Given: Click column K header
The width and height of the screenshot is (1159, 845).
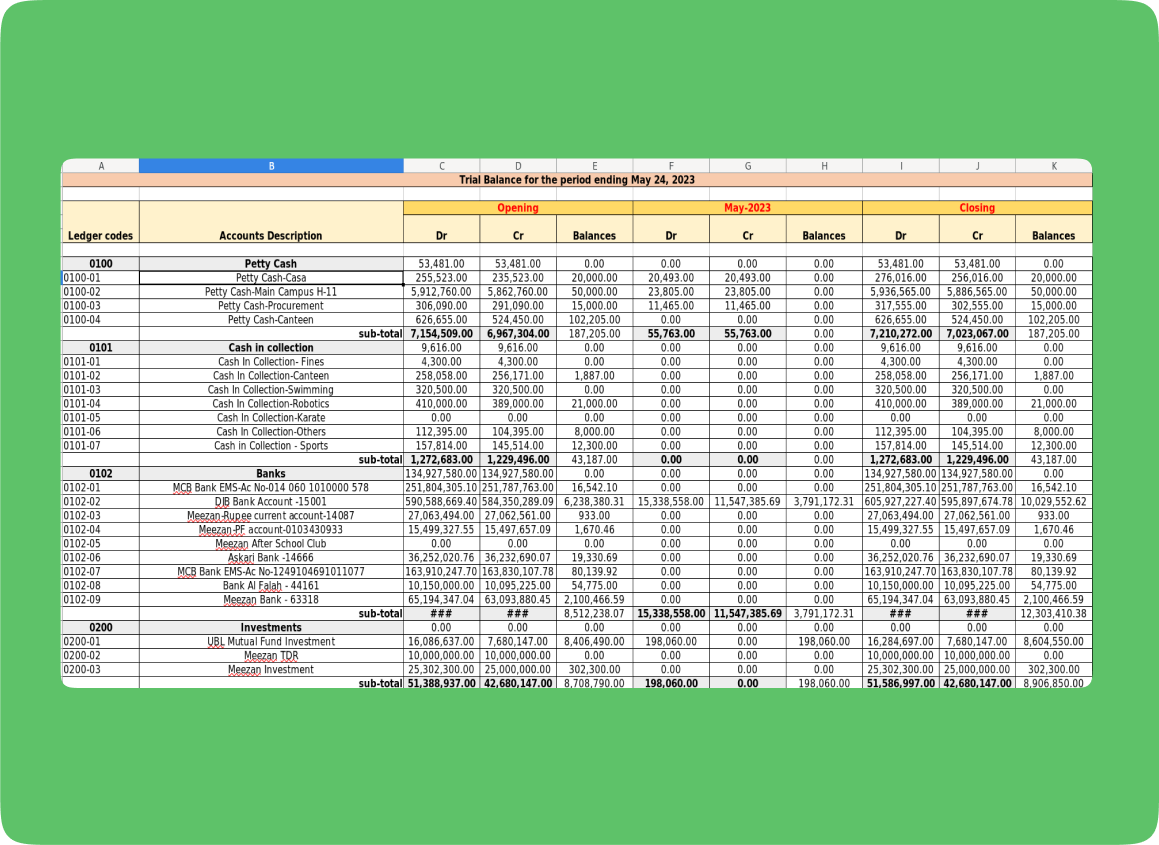Looking at the screenshot, I should click(x=1053, y=166).
